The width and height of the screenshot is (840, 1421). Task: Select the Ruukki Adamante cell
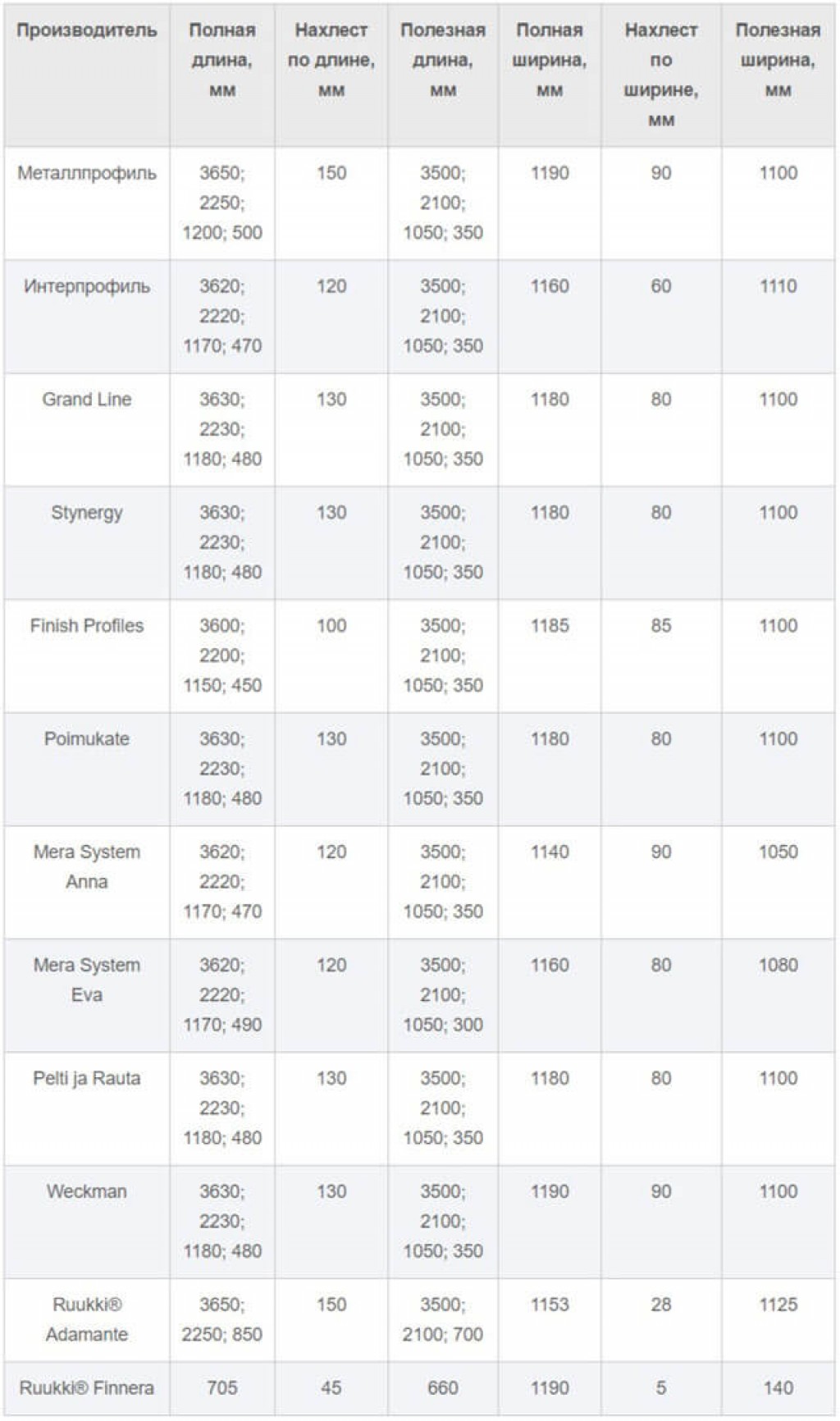coord(87,1320)
